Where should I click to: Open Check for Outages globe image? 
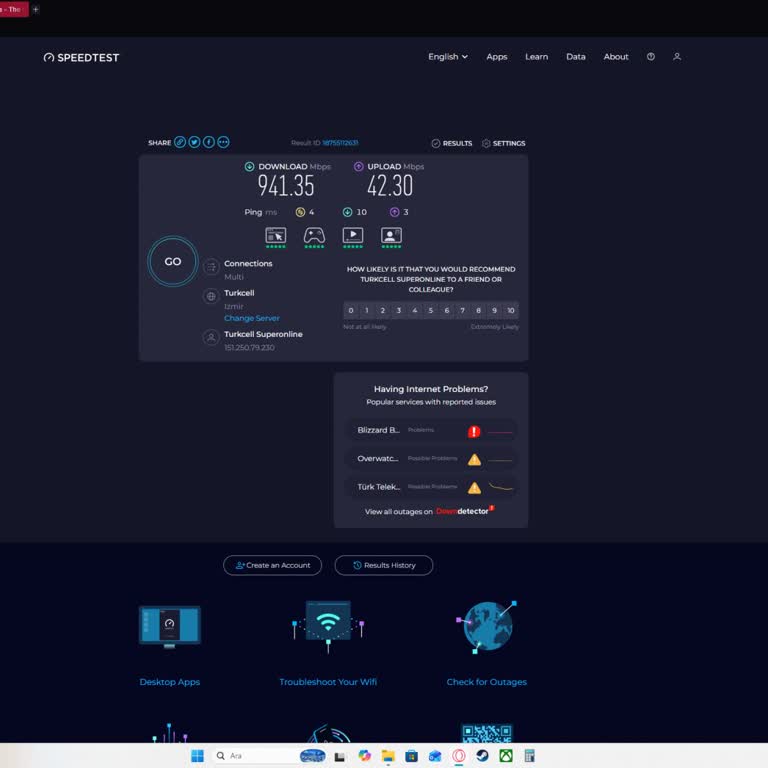(486, 627)
